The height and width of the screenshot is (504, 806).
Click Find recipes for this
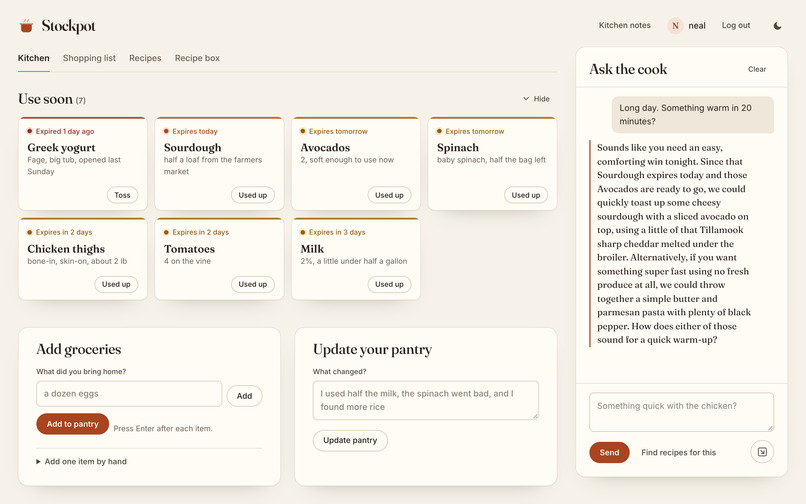click(679, 452)
